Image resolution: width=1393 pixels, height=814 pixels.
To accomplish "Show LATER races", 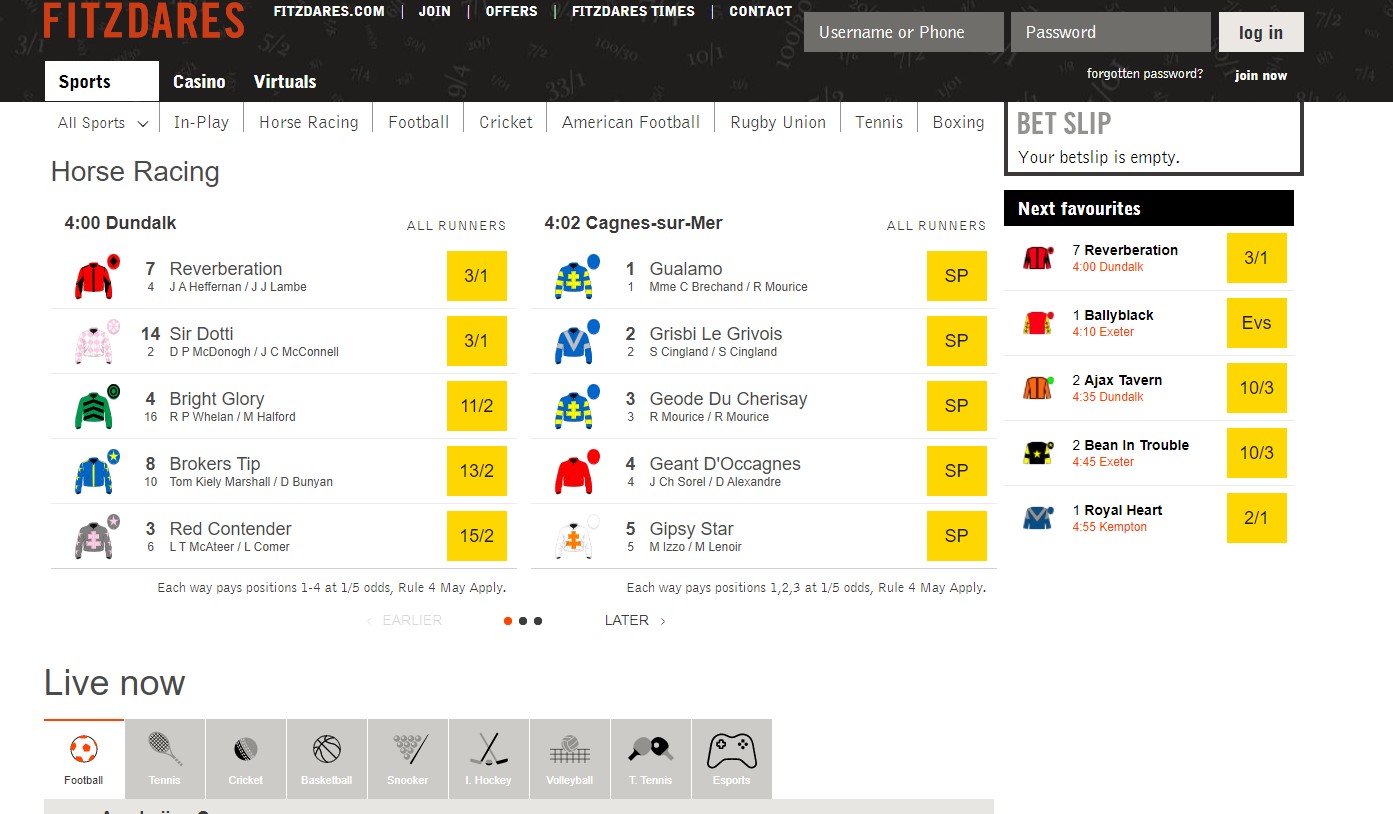I will click(x=635, y=620).
